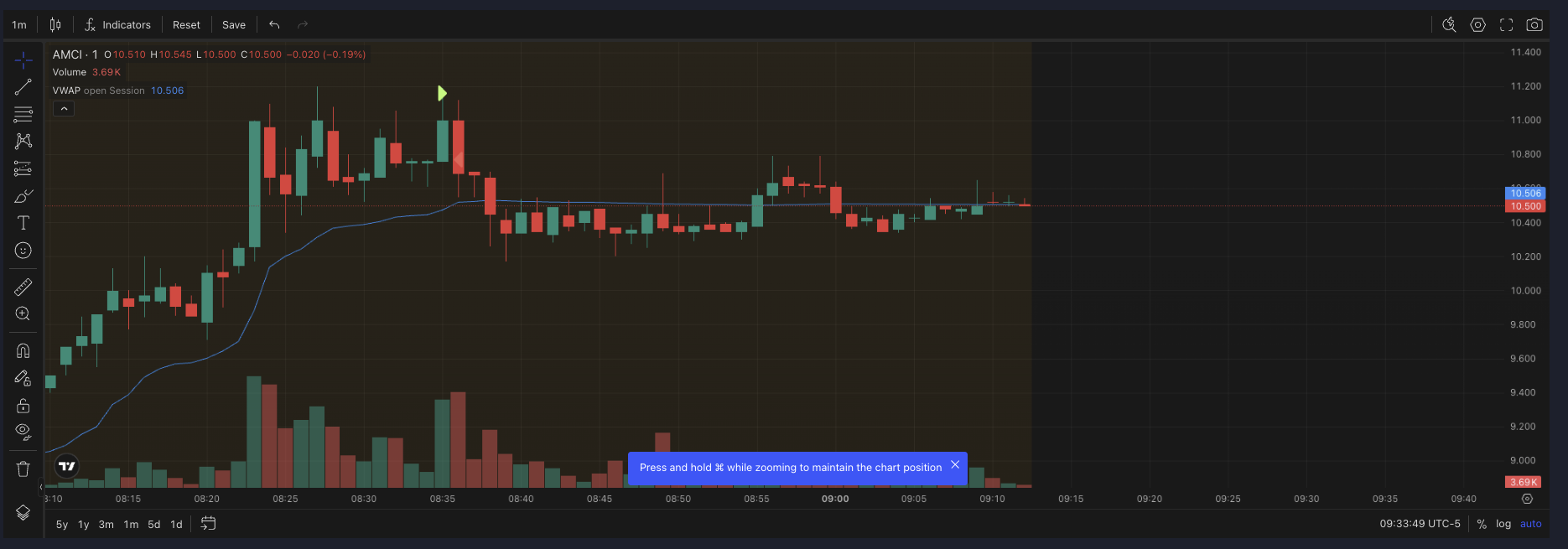Toggle magnet mode for drawings

pyautogui.click(x=23, y=351)
